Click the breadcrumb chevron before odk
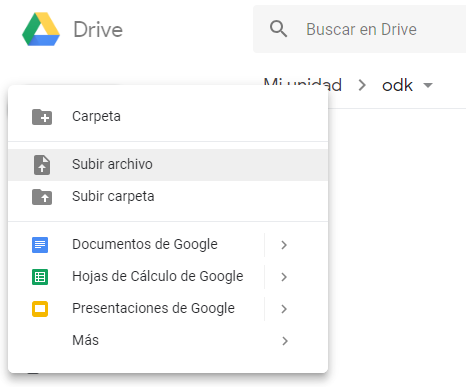The image size is (466, 387). (362, 85)
